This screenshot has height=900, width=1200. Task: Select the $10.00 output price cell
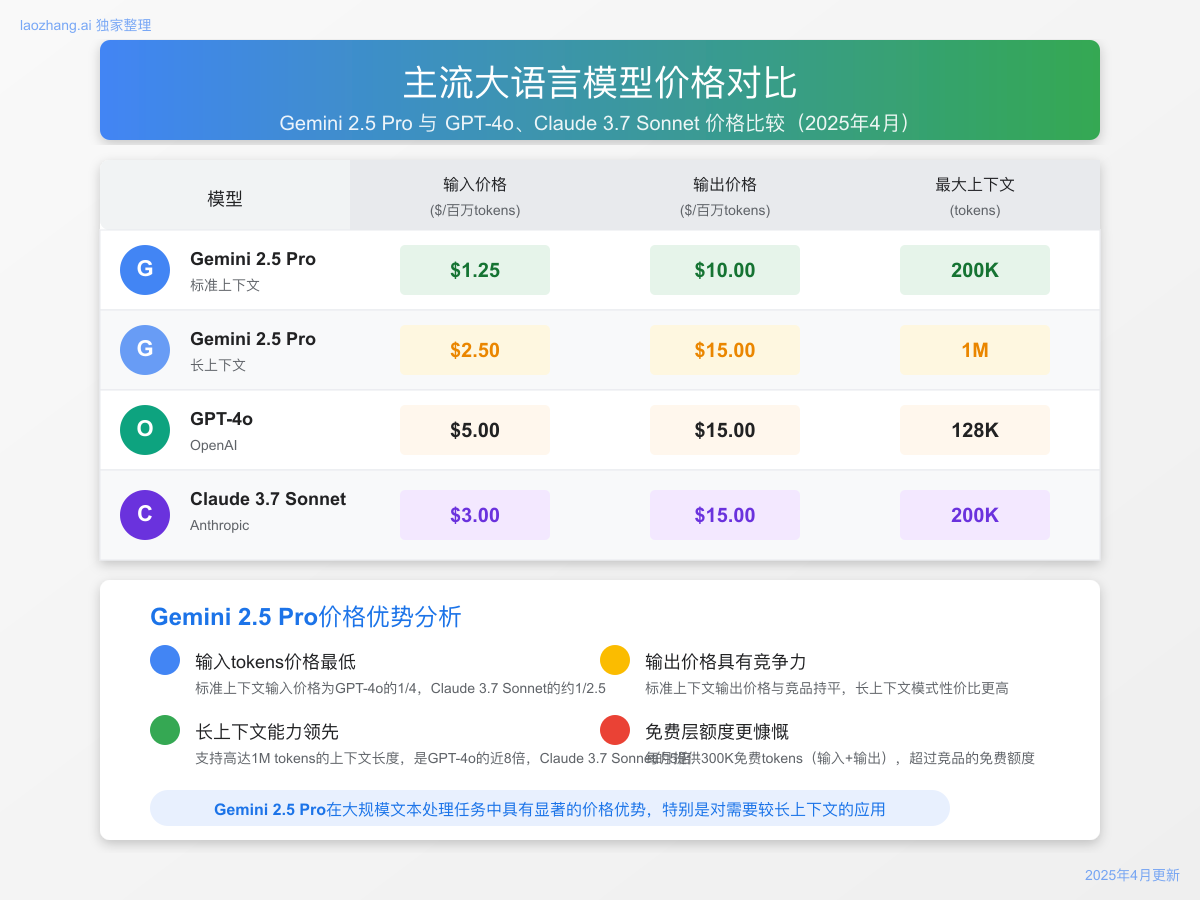click(725, 270)
